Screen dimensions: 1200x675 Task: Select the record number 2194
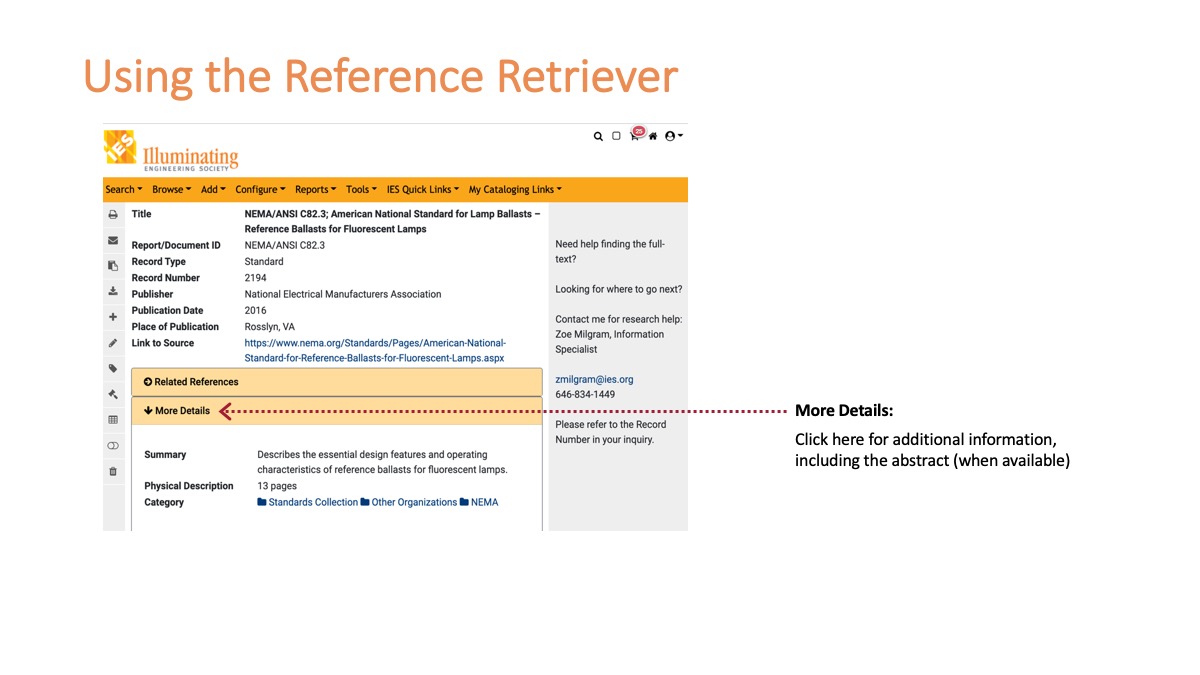(x=257, y=278)
